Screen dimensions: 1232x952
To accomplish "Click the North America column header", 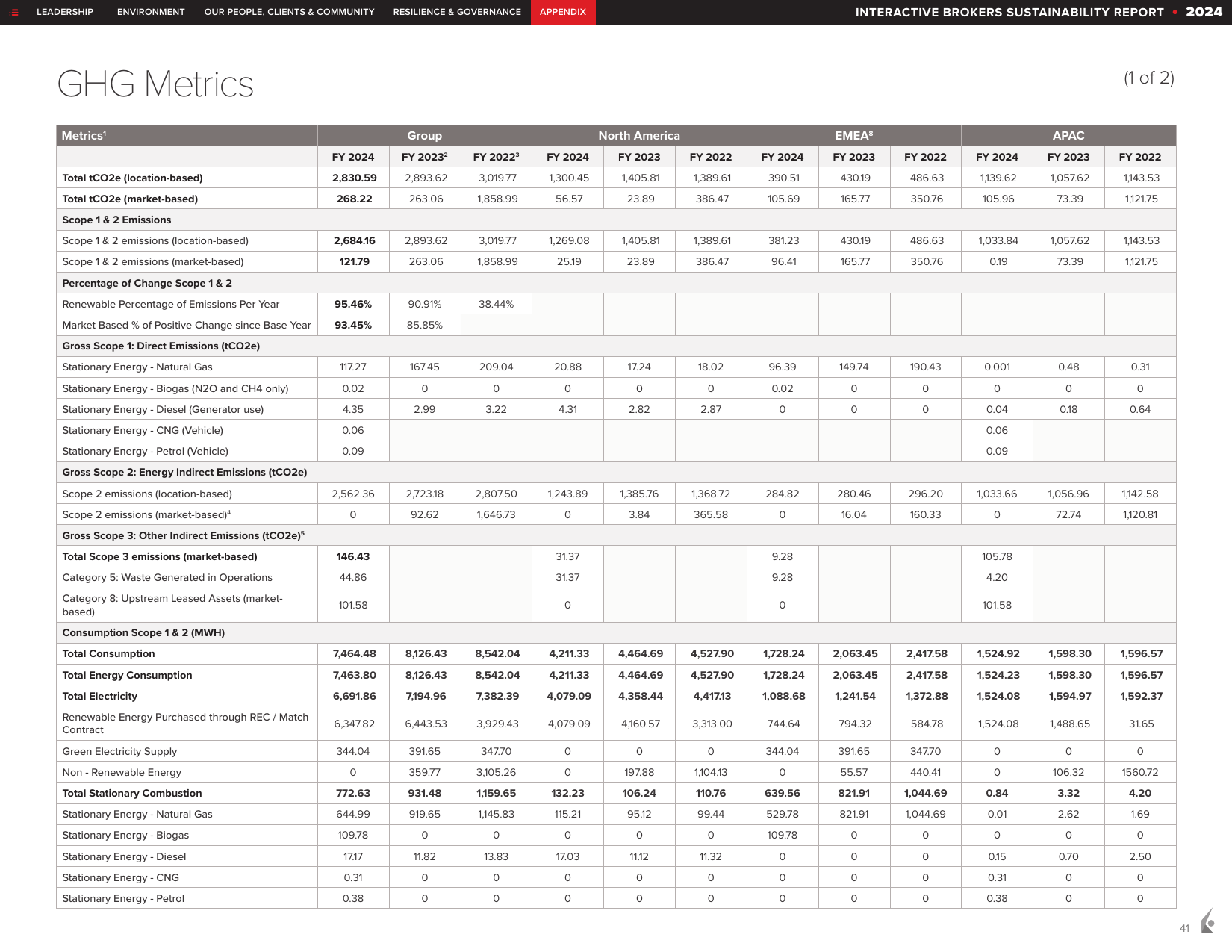I will click(x=639, y=135).
